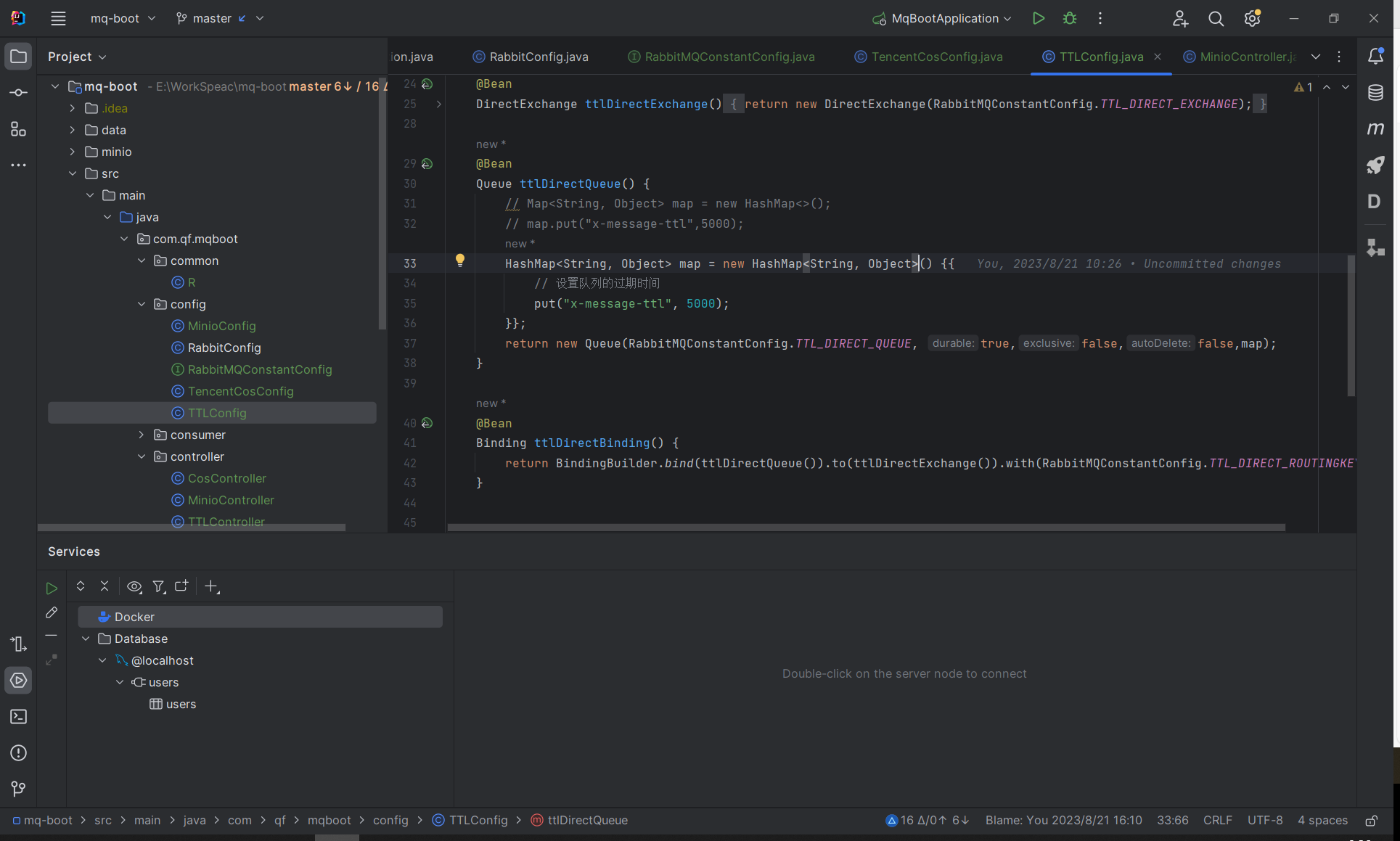Expand the consumer package
The width and height of the screenshot is (1400, 841).
pos(142,435)
